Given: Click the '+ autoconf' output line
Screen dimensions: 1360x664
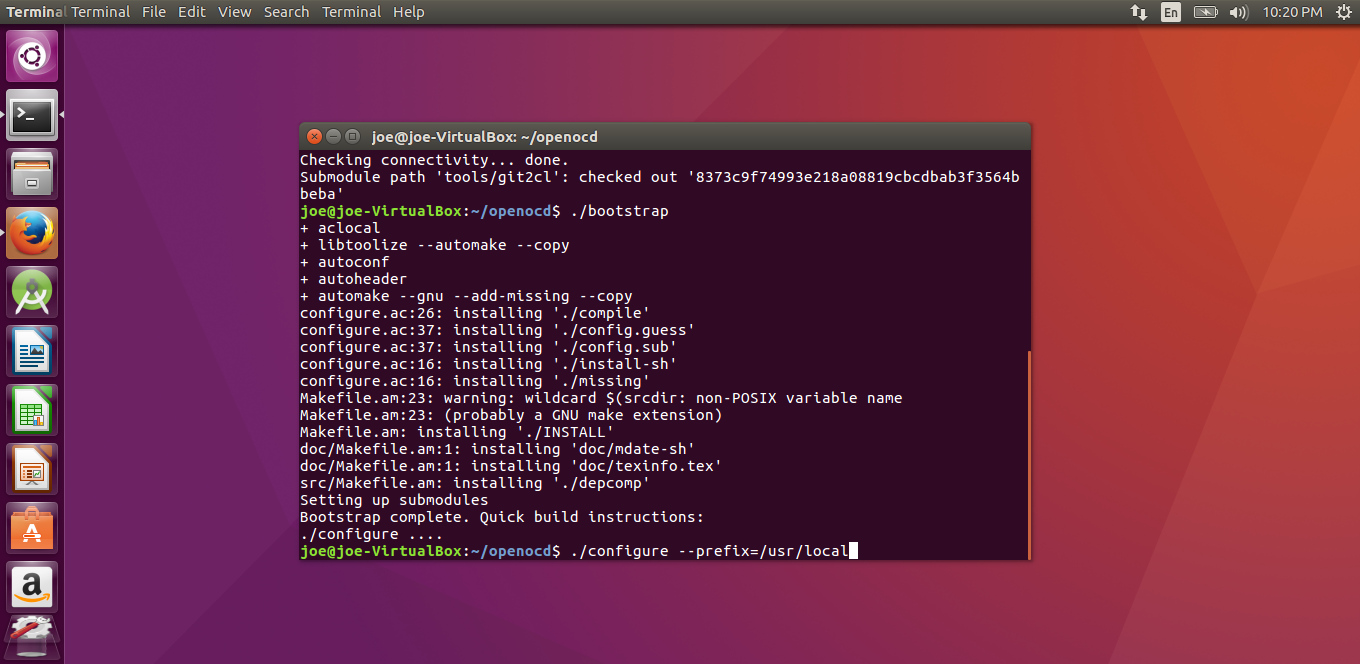Looking at the screenshot, I should coord(344,262).
